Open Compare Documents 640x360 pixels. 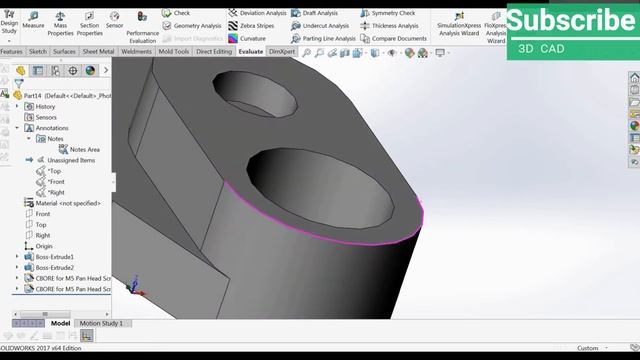click(393, 39)
